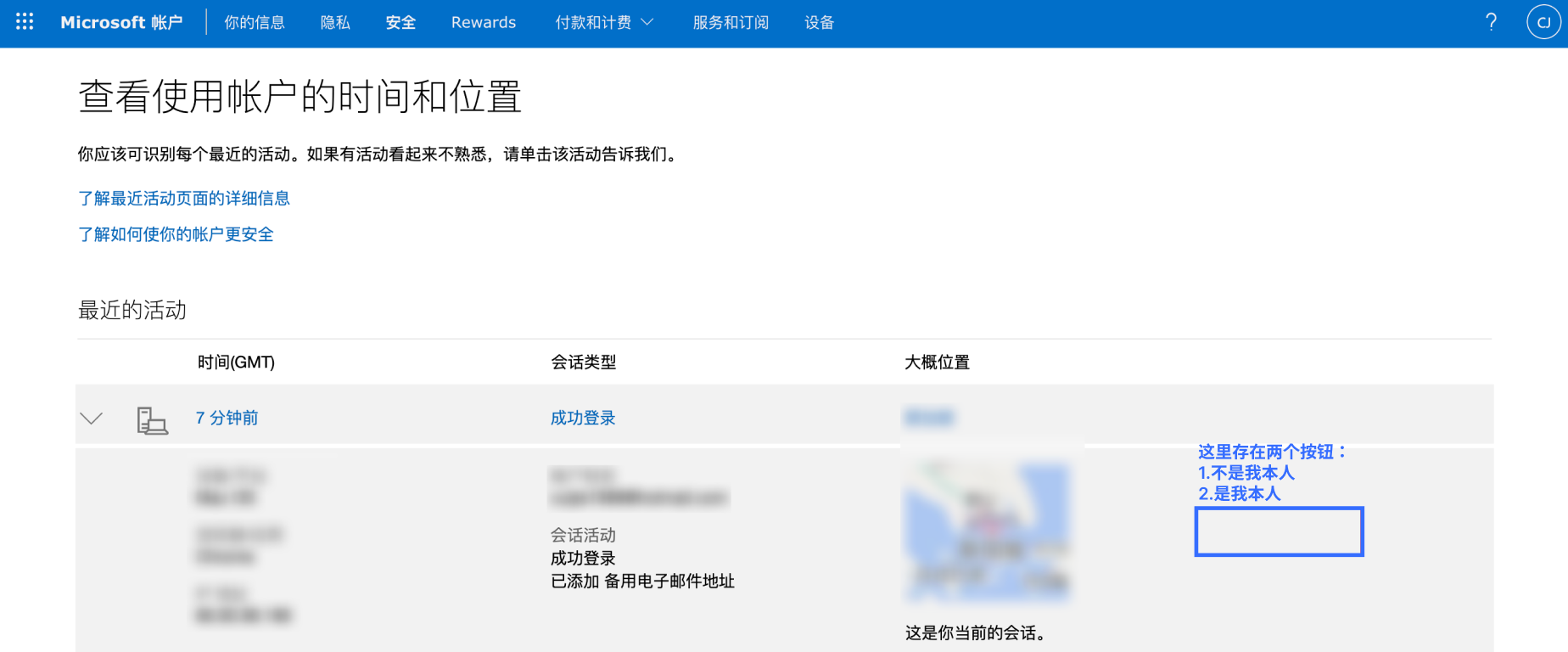
Task: Open help via the question mark icon
Action: (x=1491, y=22)
